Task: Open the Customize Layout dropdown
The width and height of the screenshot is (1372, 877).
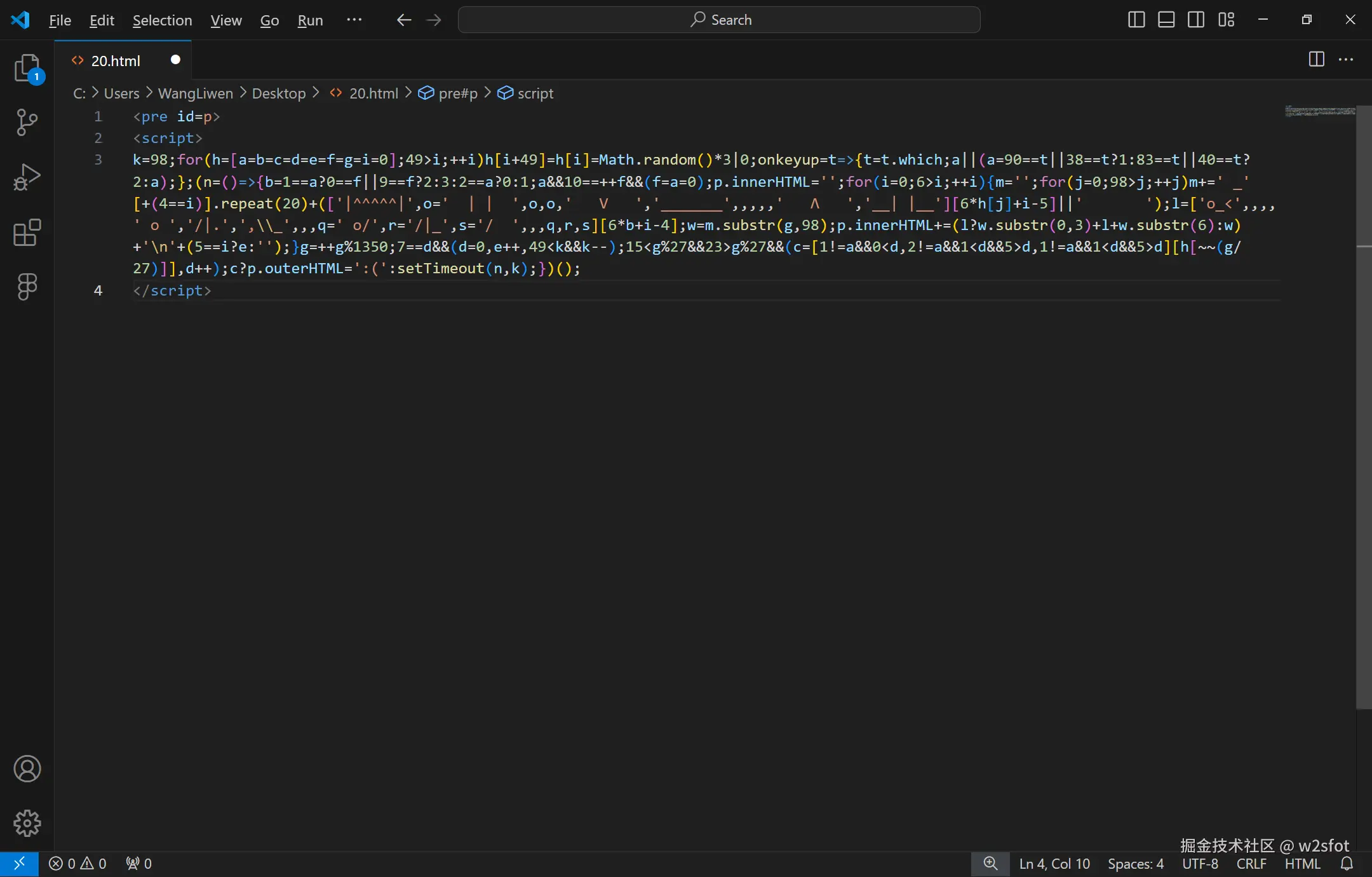Action: click(1227, 20)
